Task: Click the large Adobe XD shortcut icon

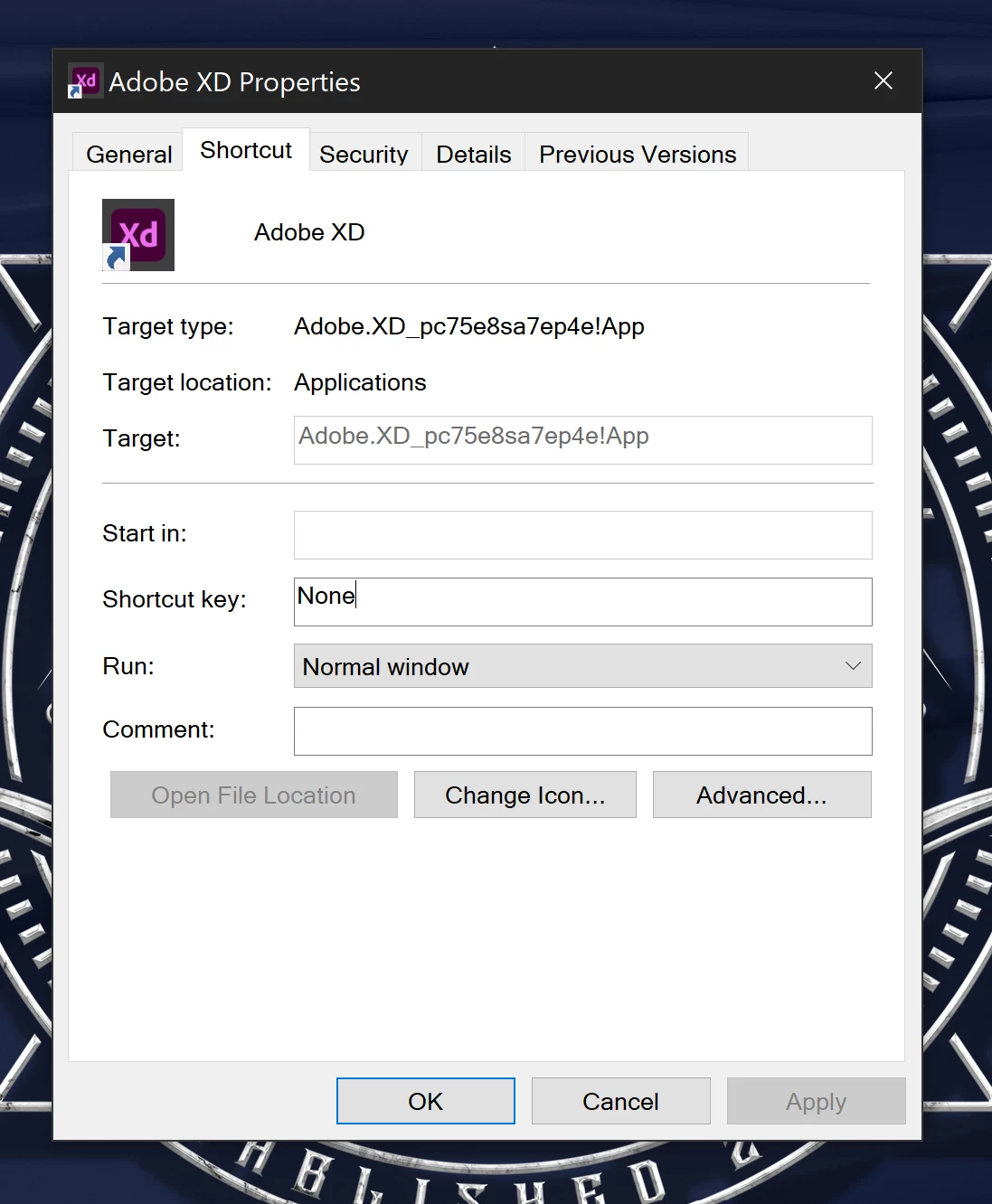Action: (x=138, y=235)
